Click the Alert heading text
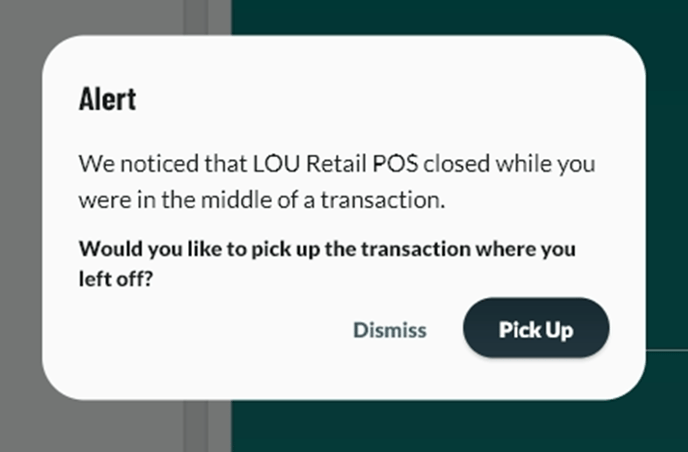This screenshot has height=452, width=688. click(x=107, y=99)
